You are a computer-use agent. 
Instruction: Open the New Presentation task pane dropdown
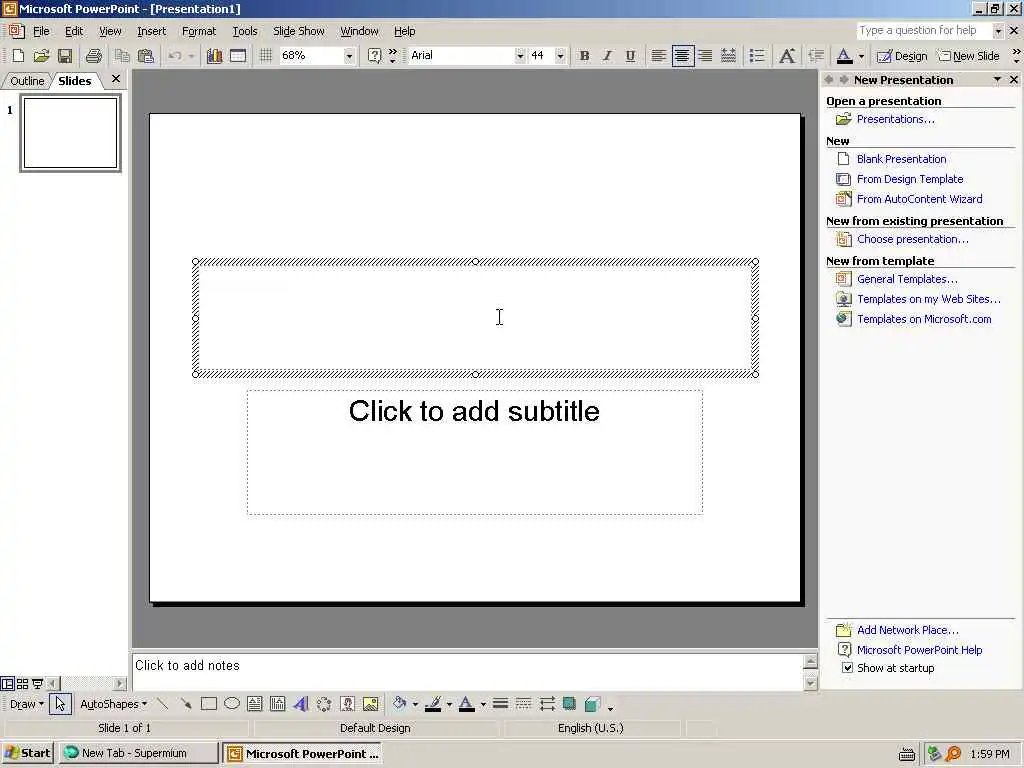coord(997,80)
